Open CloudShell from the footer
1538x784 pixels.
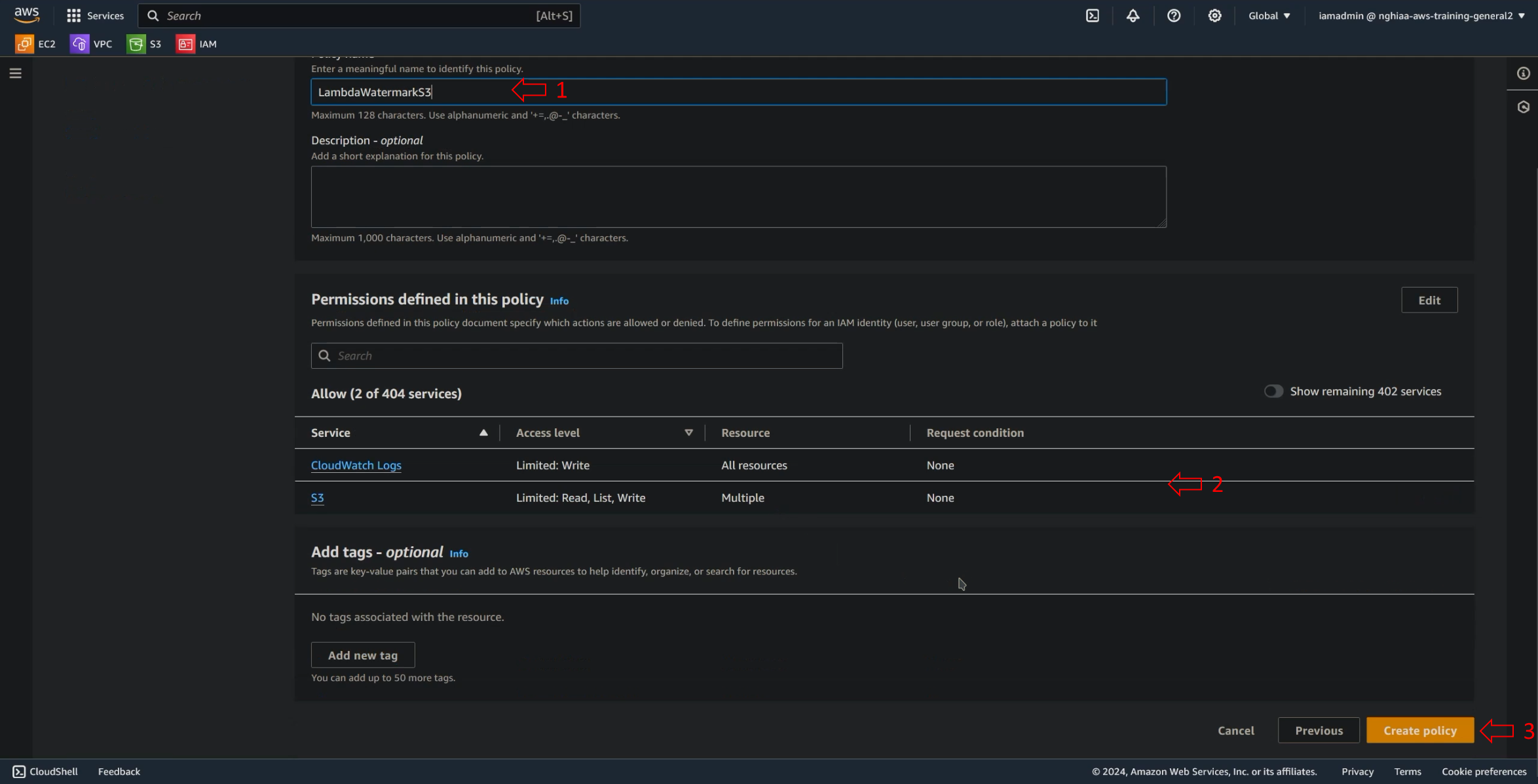coord(45,771)
